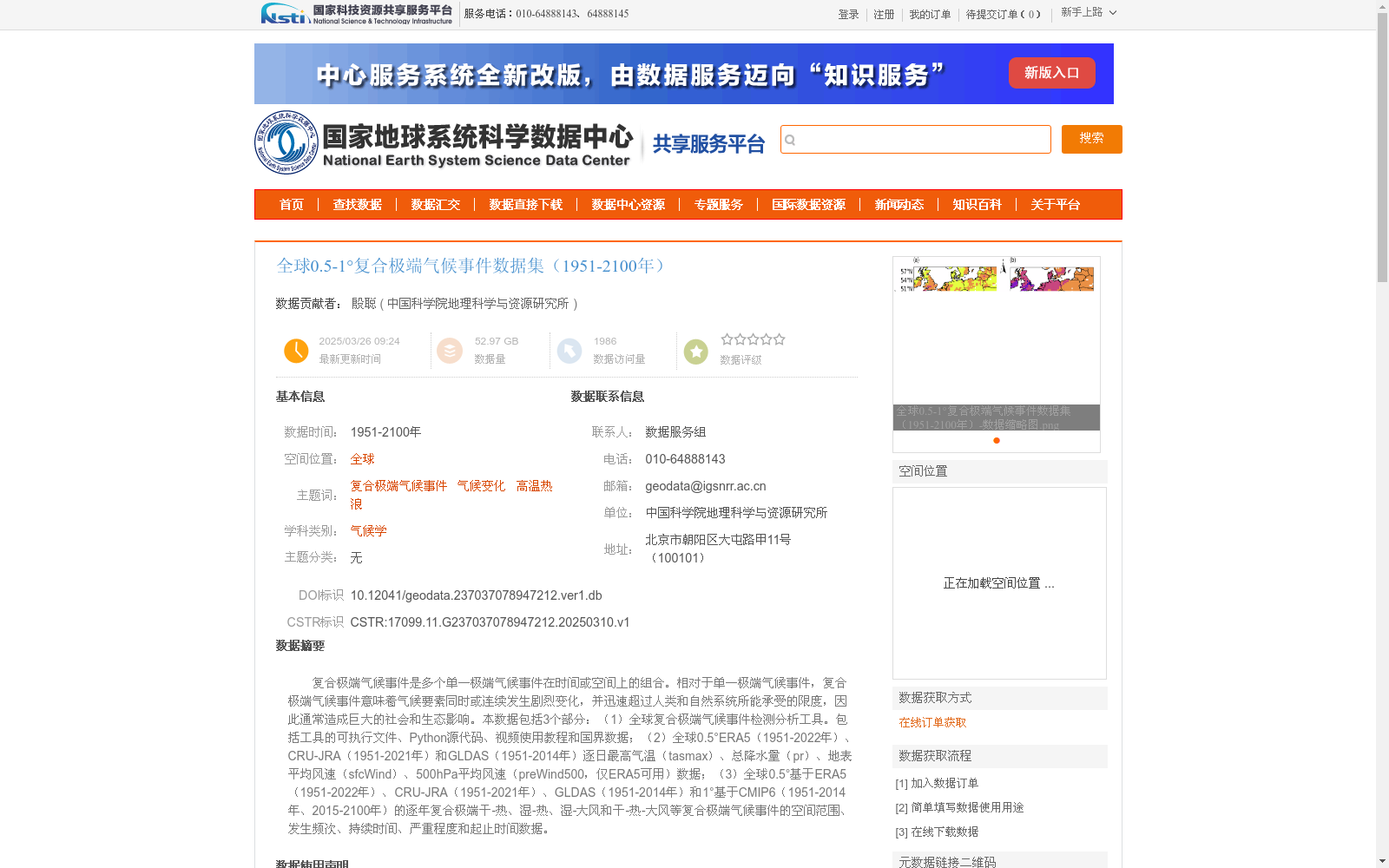1389x868 pixels.
Task: Click the orange clock update-time icon
Action: tap(296, 351)
